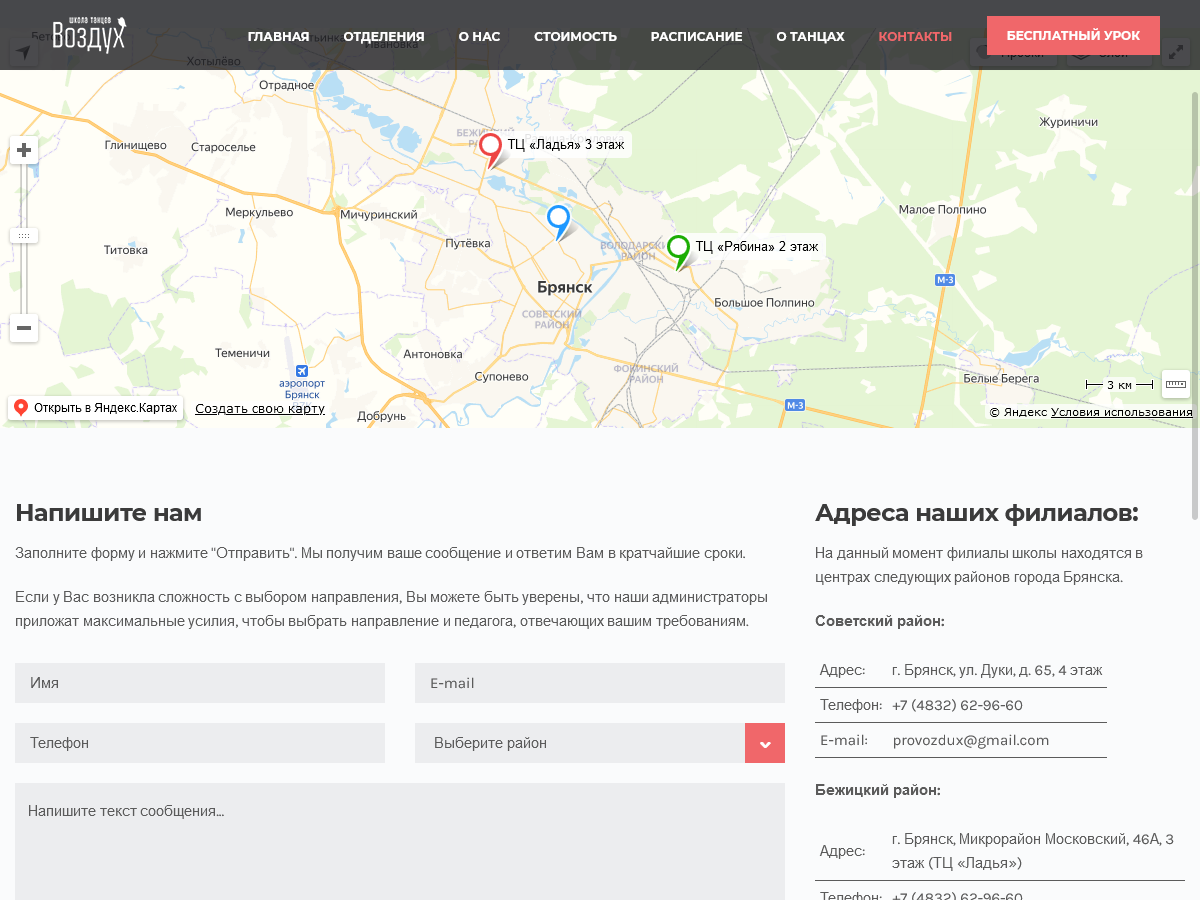
Task: Click the geolocation arrow on map
Action: pyautogui.click(x=24, y=53)
